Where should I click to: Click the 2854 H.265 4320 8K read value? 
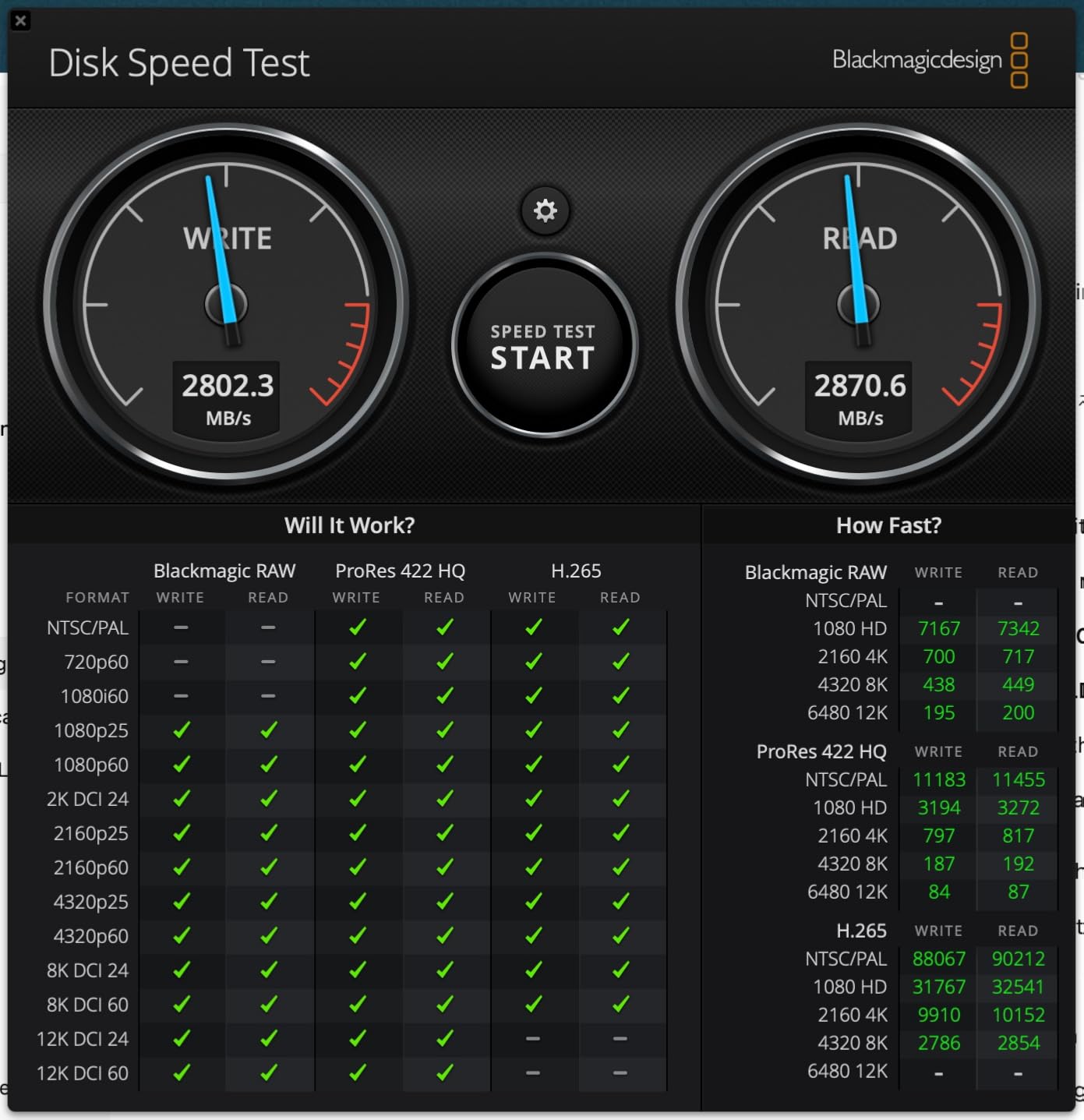[x=1018, y=1043]
